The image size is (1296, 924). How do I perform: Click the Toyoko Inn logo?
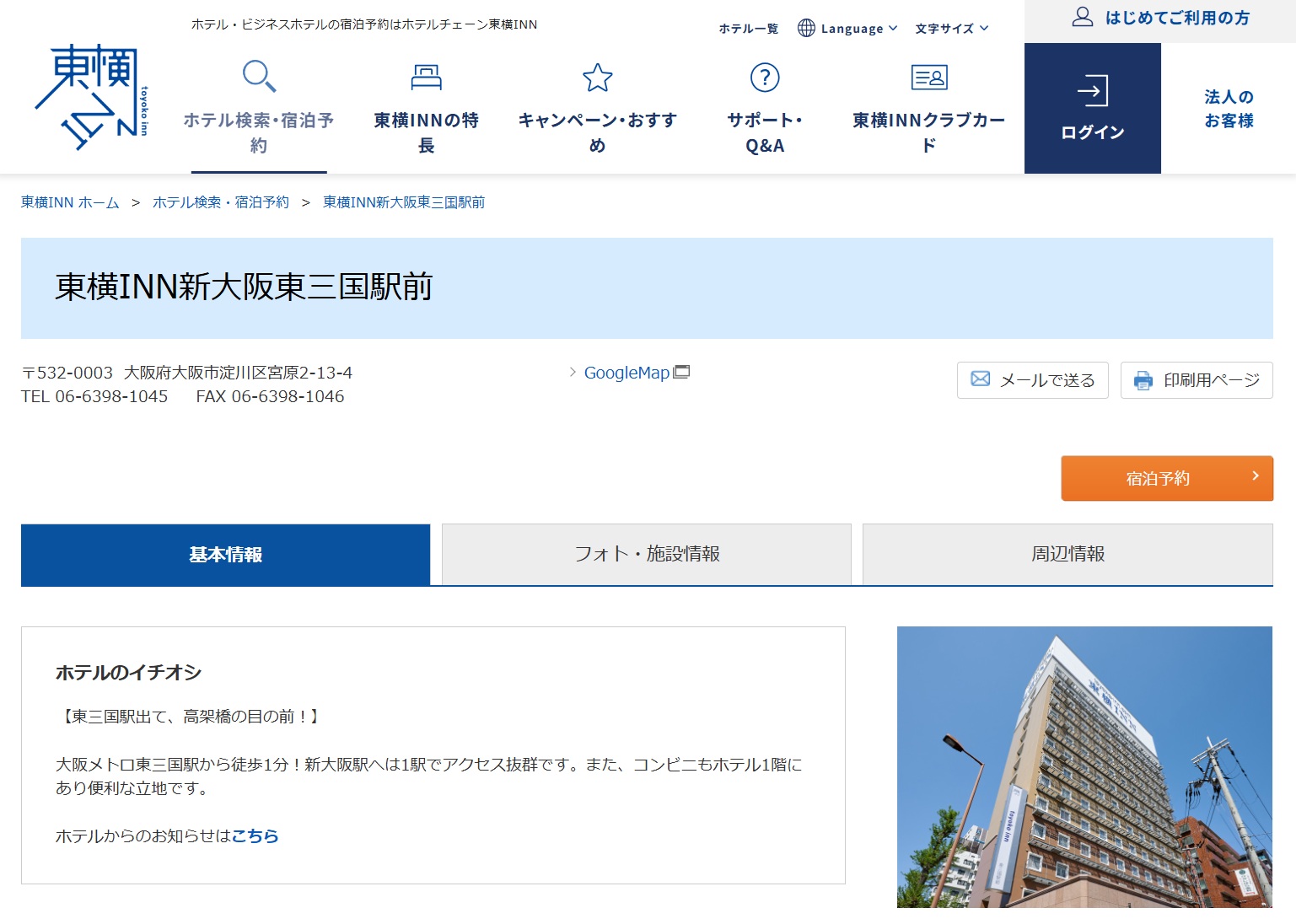(x=91, y=97)
